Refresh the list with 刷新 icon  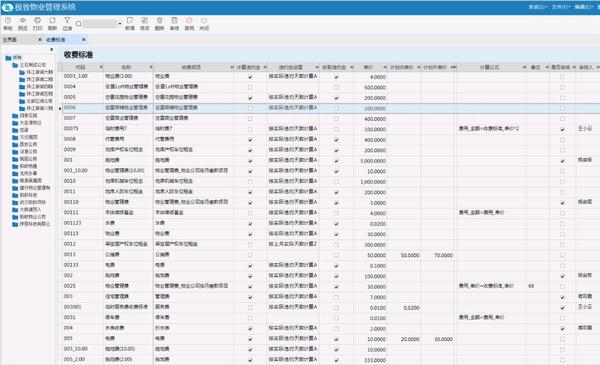pyautogui.click(x=52, y=21)
